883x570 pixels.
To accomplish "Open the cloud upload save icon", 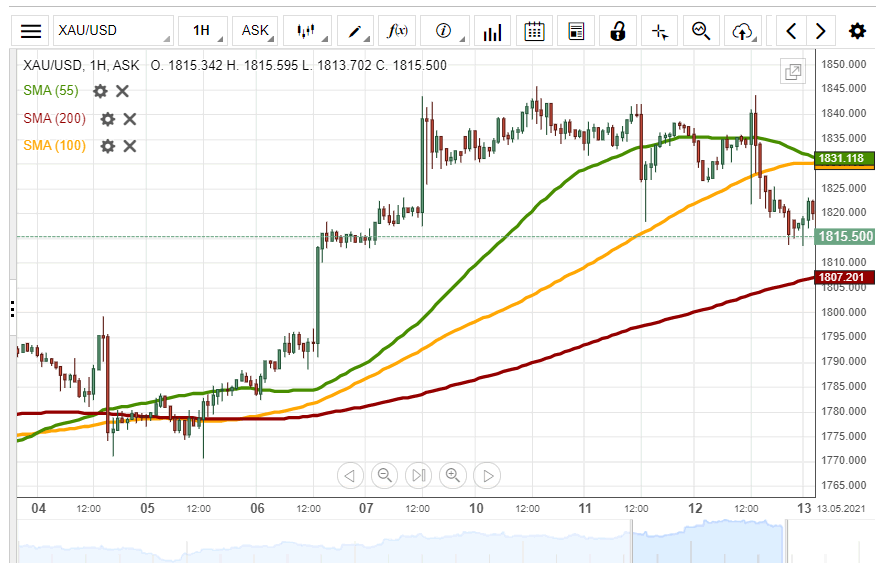I will point(742,31).
